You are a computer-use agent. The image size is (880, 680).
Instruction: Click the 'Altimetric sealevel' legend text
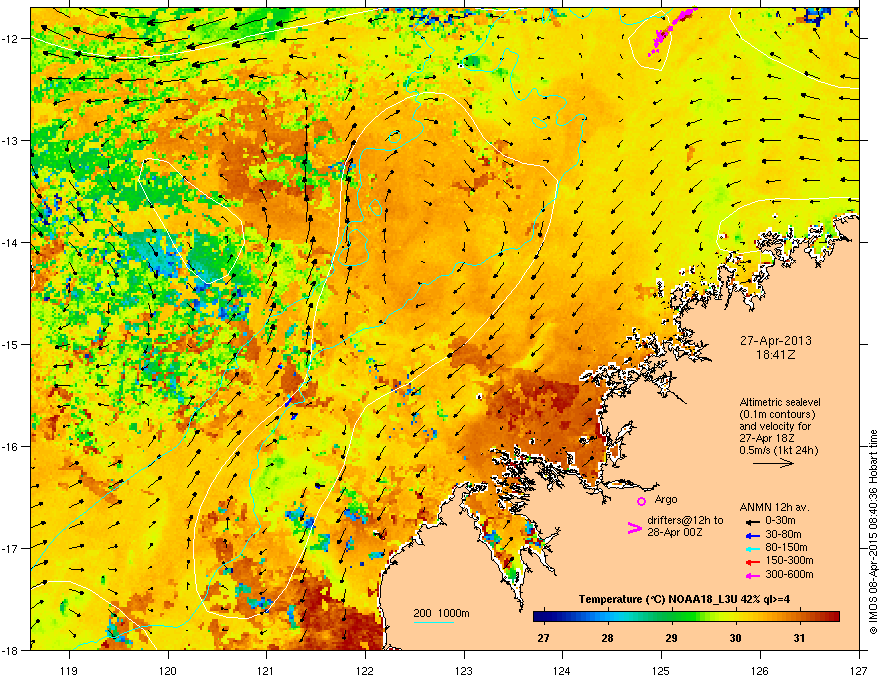[x=780, y=402]
